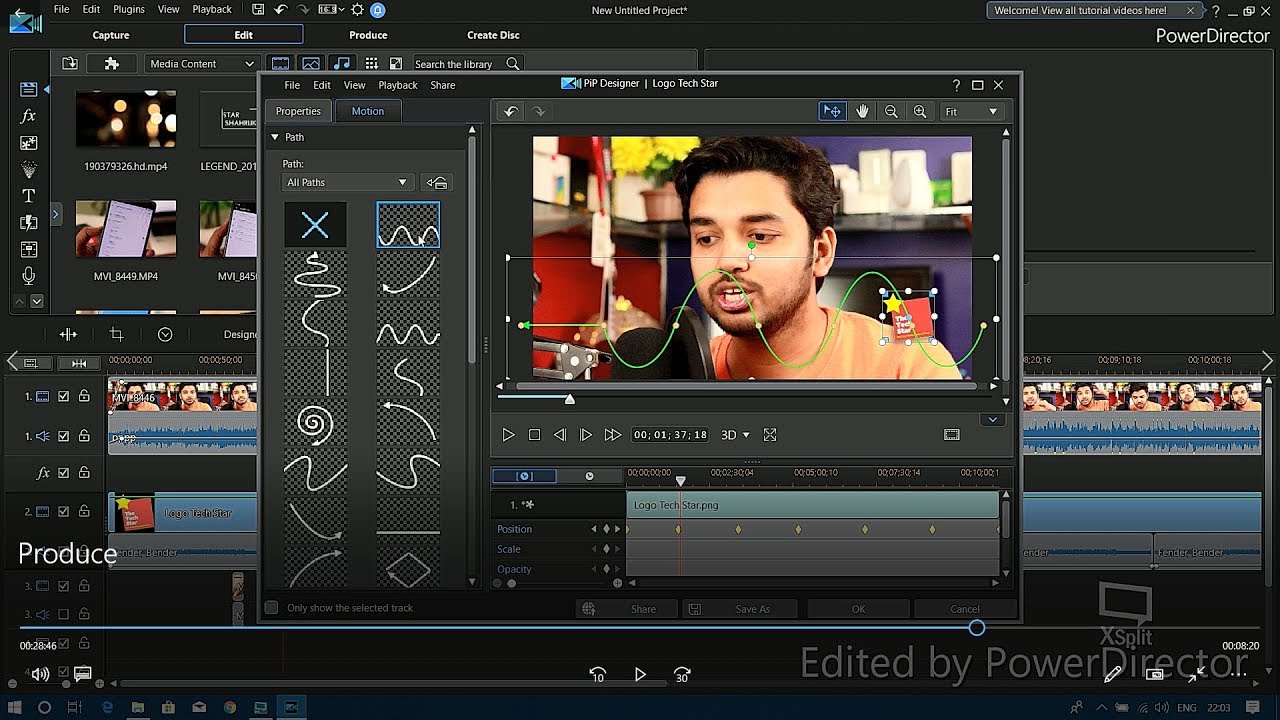Click the preview scrubber slider handle
Screen dimensions: 1280x720
[569, 400]
